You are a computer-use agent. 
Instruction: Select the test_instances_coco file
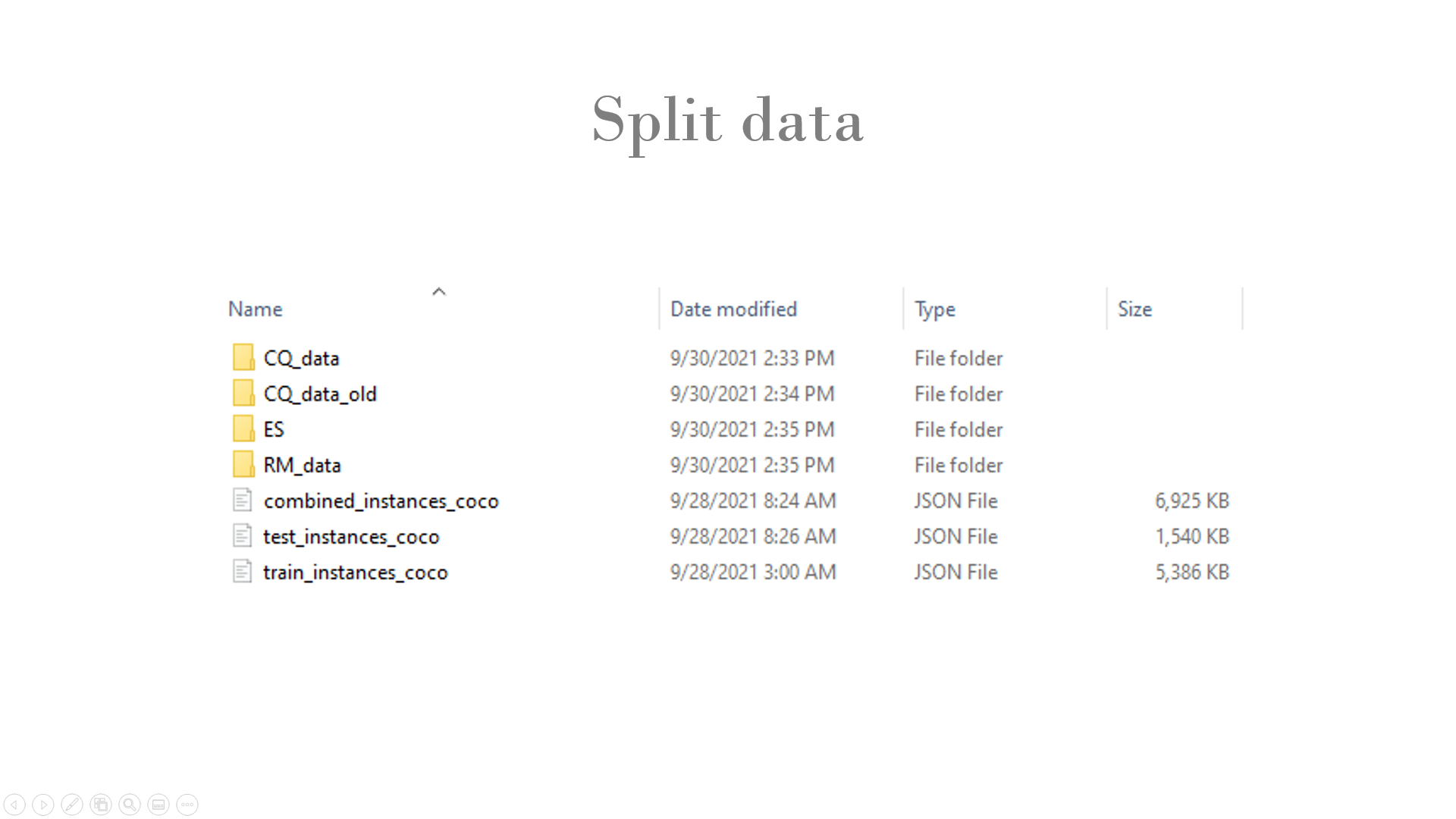(x=350, y=536)
